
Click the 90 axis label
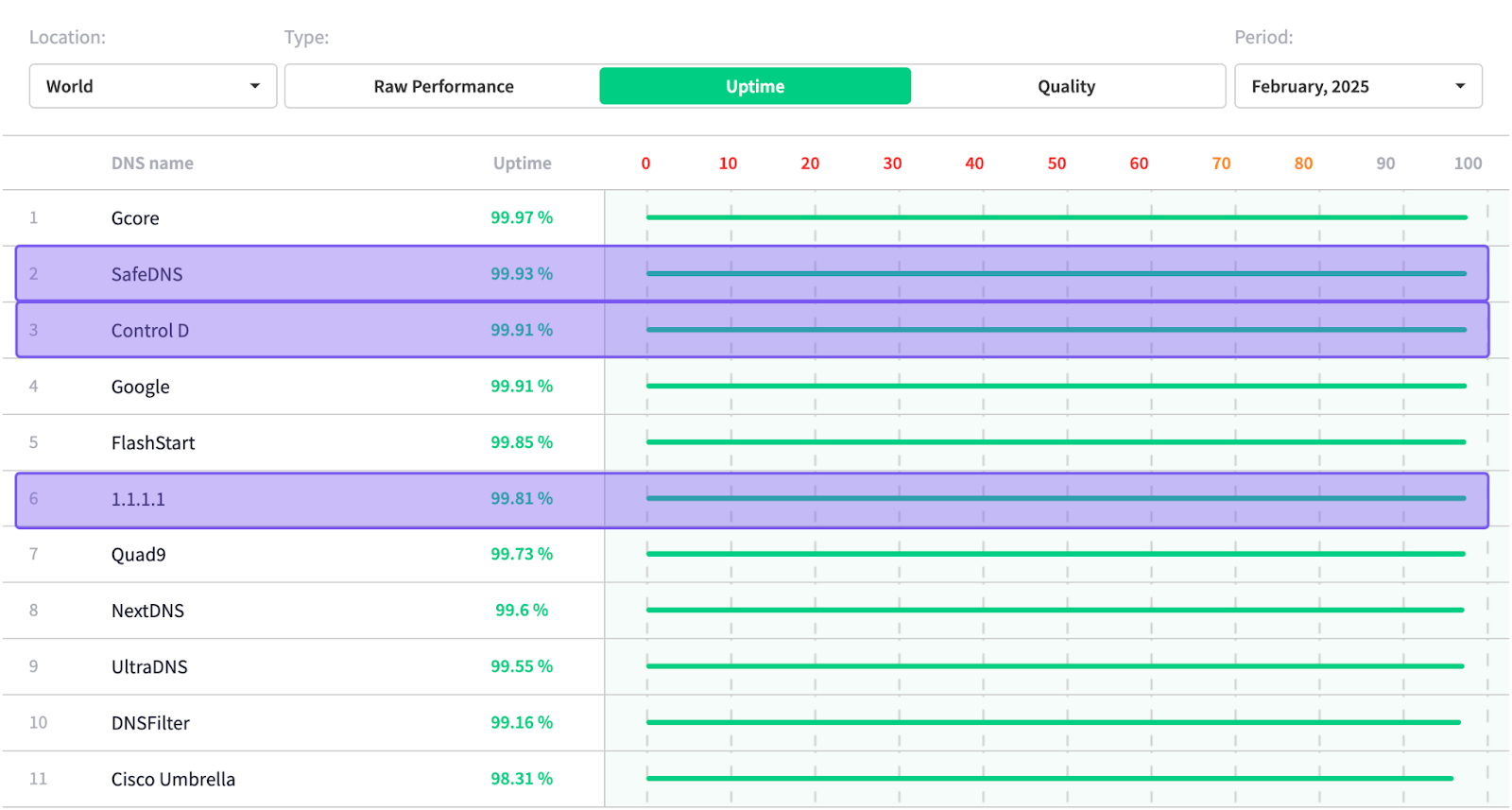point(1385,163)
